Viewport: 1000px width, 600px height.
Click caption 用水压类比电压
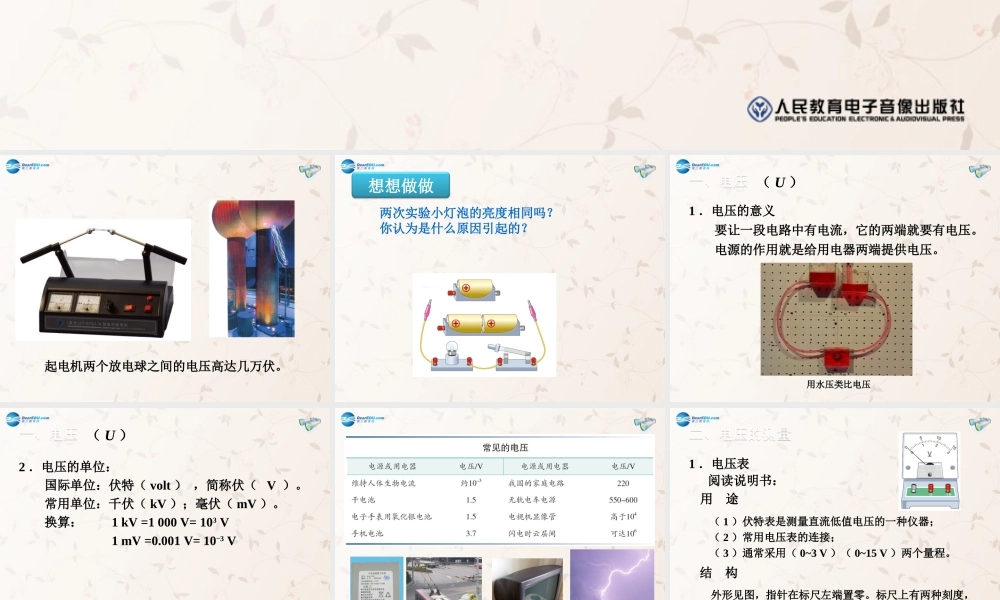click(838, 384)
